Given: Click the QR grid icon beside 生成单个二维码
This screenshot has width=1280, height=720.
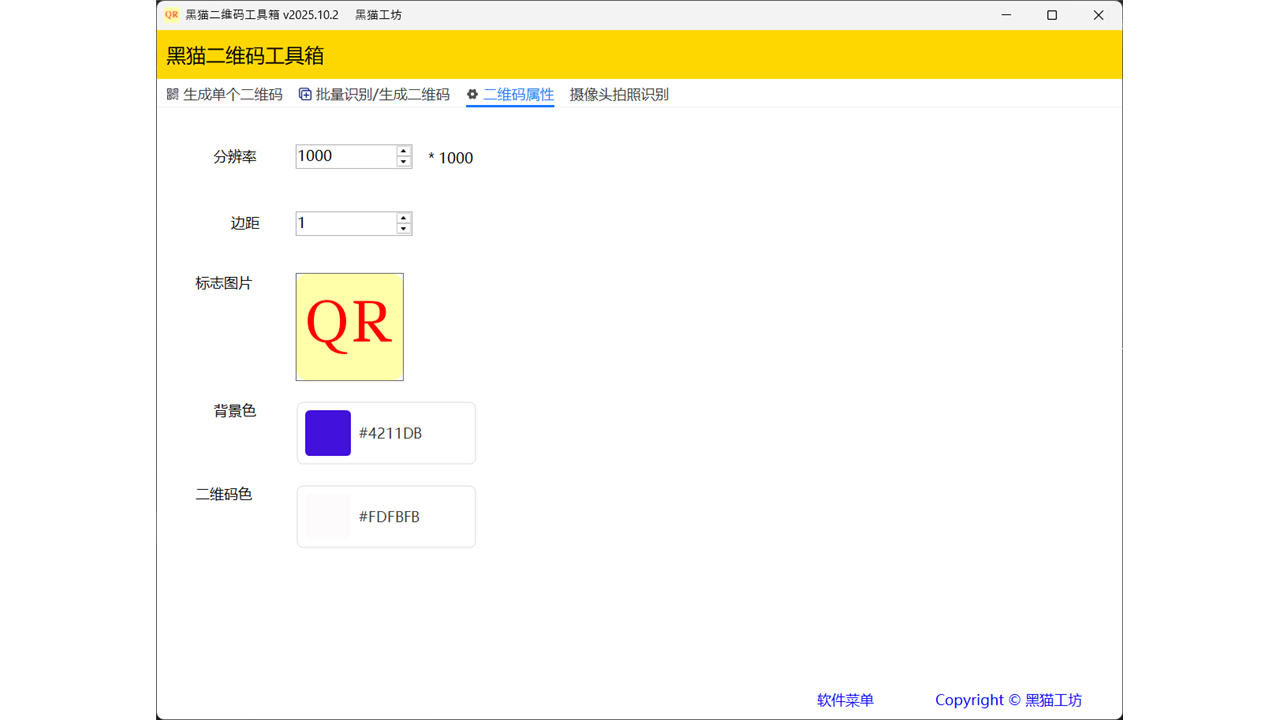Looking at the screenshot, I should point(173,94).
